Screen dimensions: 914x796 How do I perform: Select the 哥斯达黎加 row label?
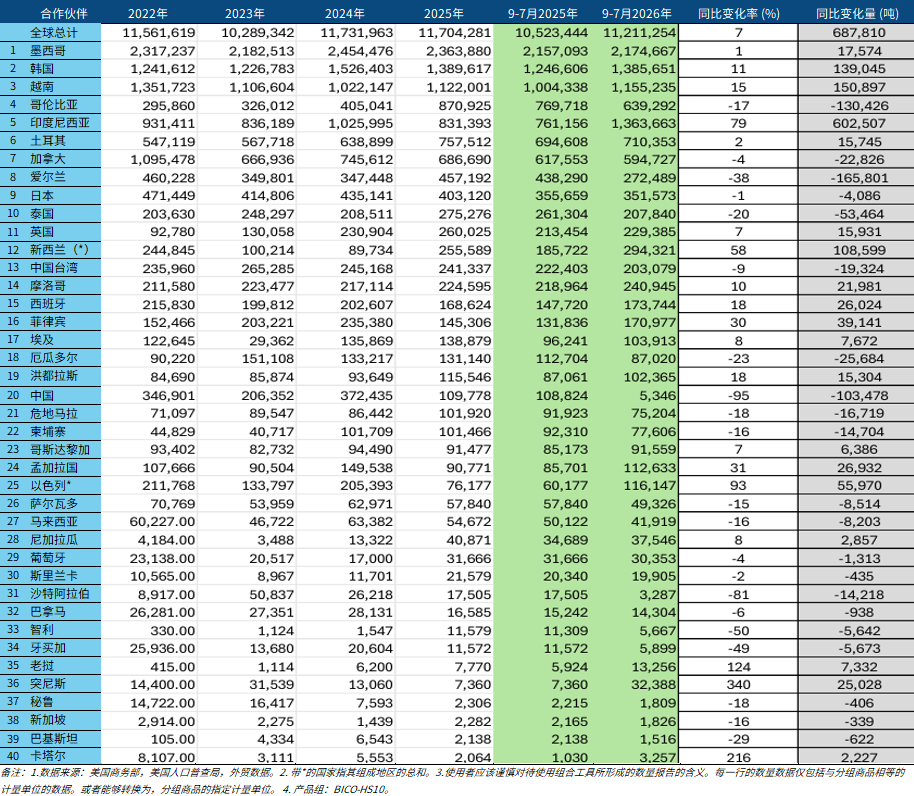point(60,449)
